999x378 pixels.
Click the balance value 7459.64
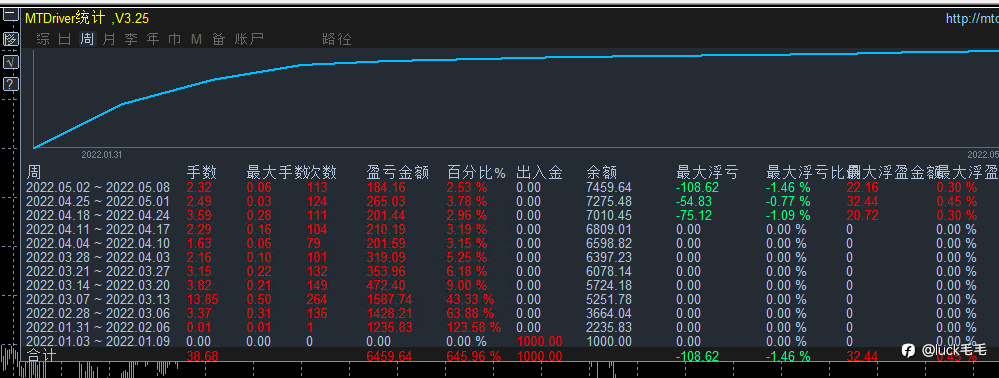609,187
